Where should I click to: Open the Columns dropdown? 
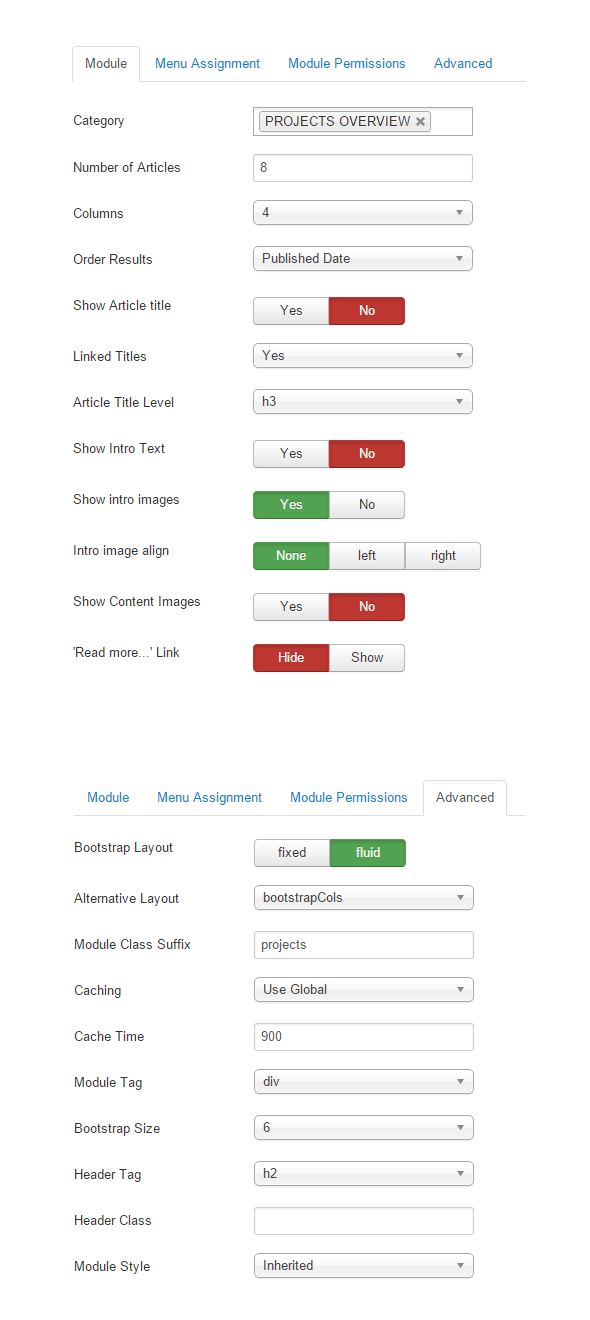[x=363, y=213]
